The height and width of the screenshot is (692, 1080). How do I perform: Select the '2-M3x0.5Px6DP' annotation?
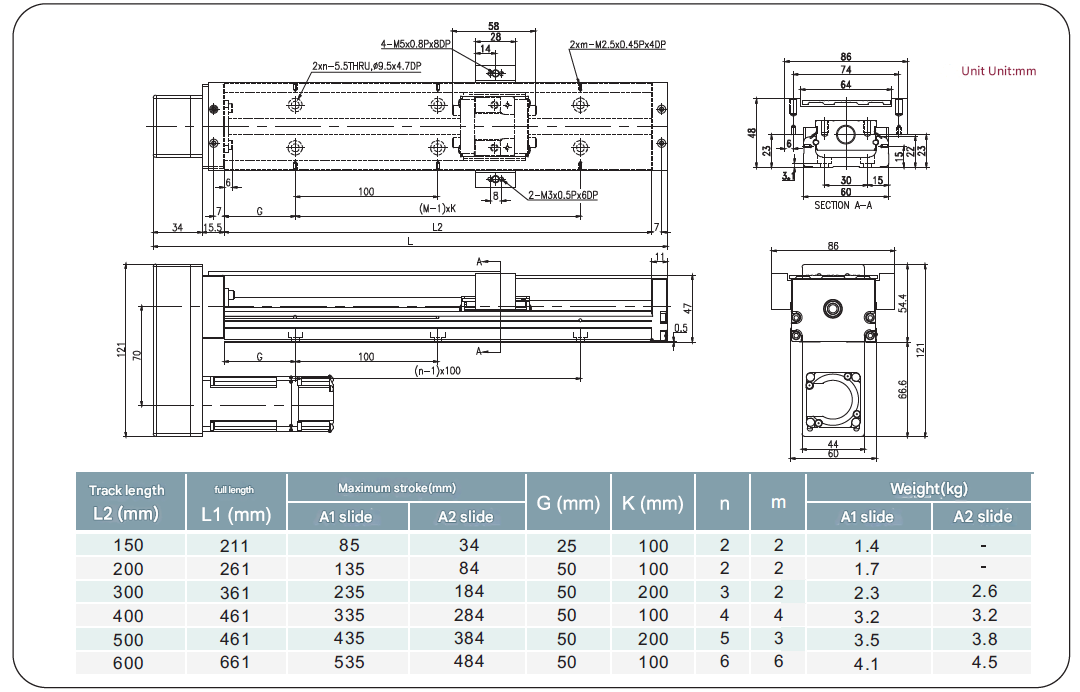[x=562, y=195]
